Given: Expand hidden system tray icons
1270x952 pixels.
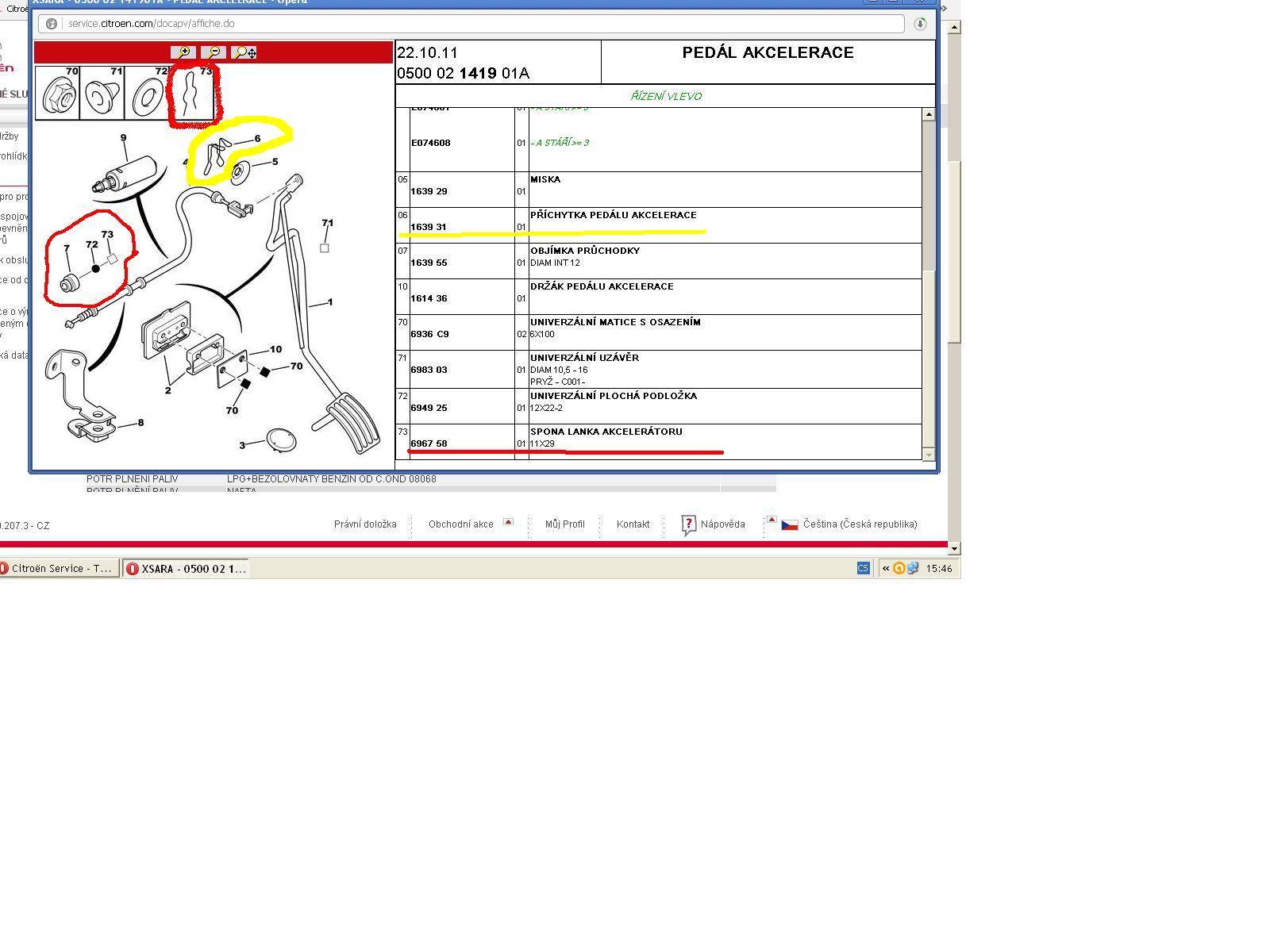Looking at the screenshot, I should tap(886, 568).
